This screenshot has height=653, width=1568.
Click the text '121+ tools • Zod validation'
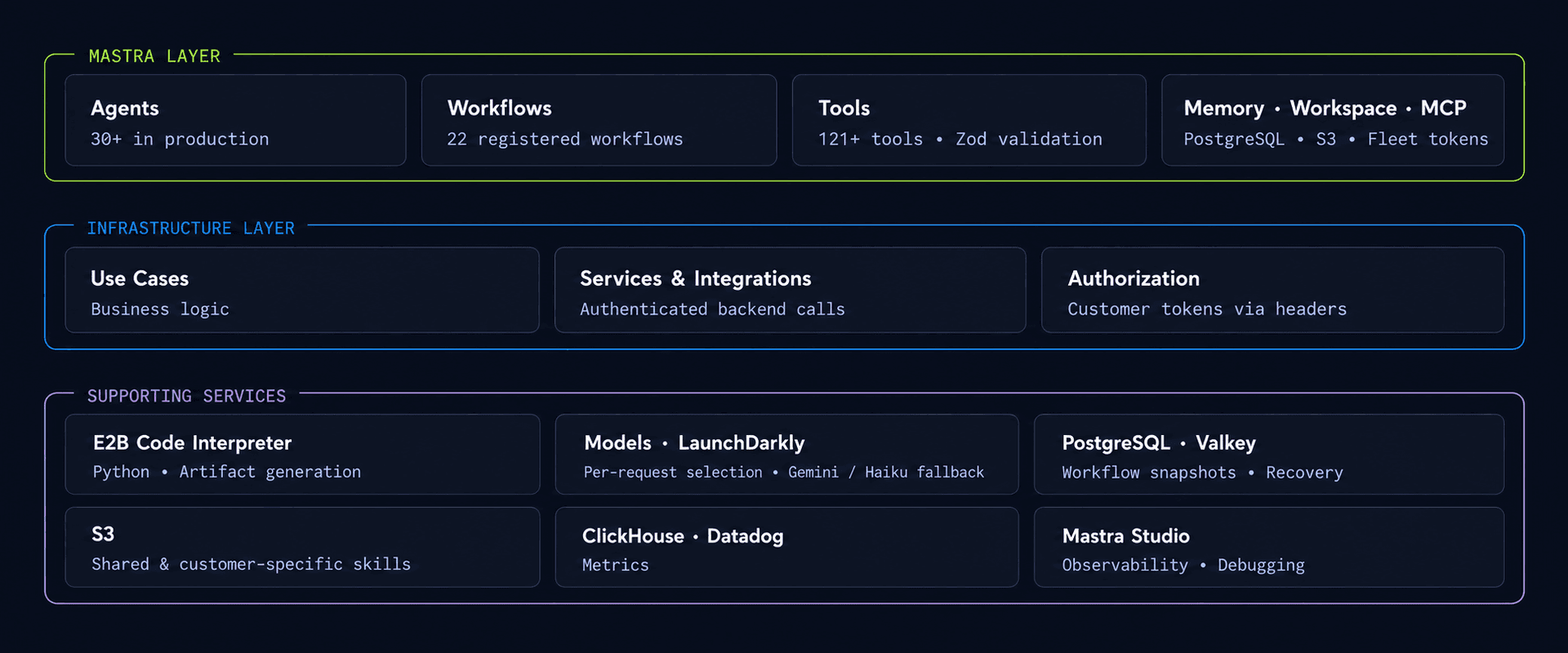tap(960, 140)
